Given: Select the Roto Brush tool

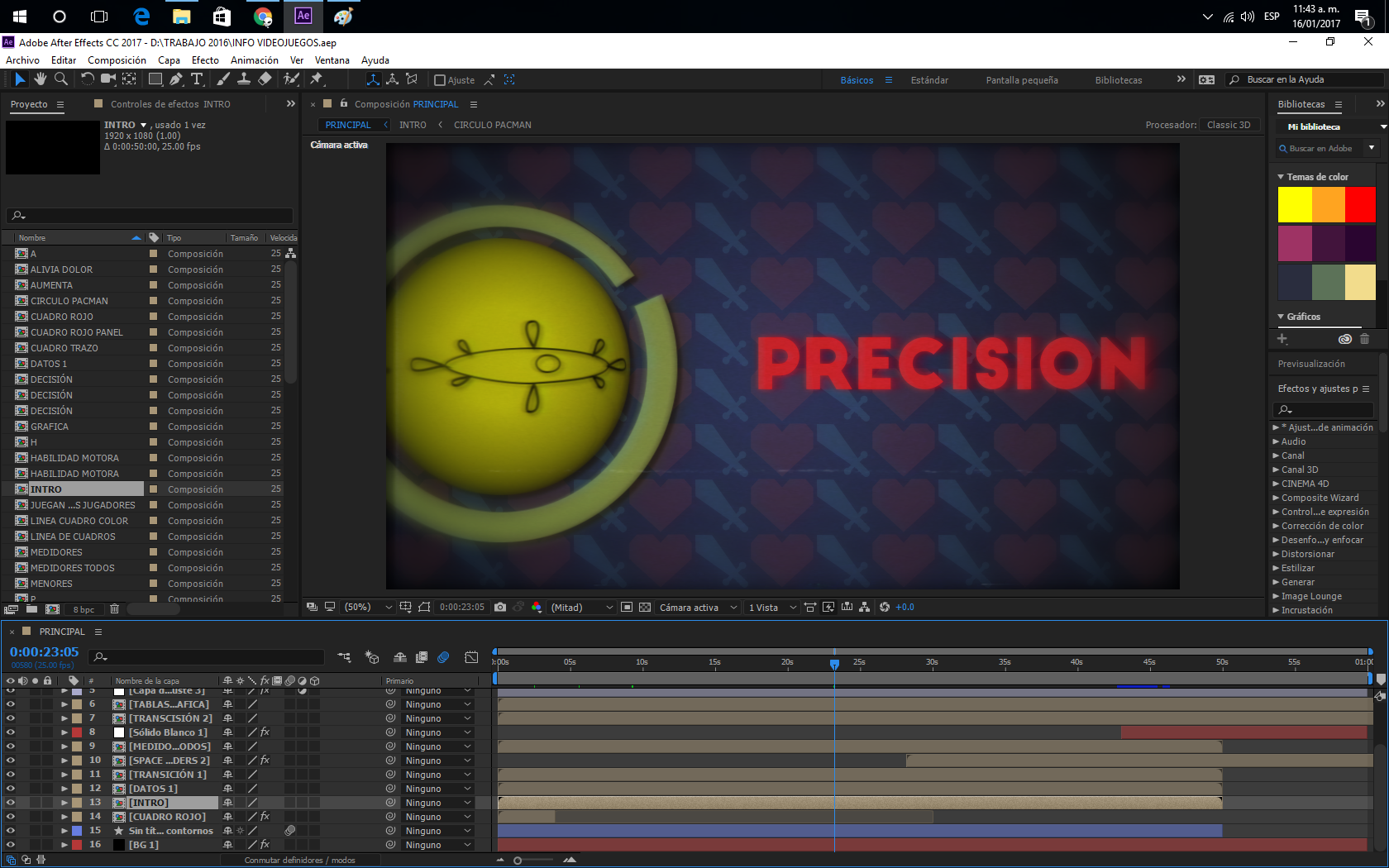Looking at the screenshot, I should click(291, 79).
